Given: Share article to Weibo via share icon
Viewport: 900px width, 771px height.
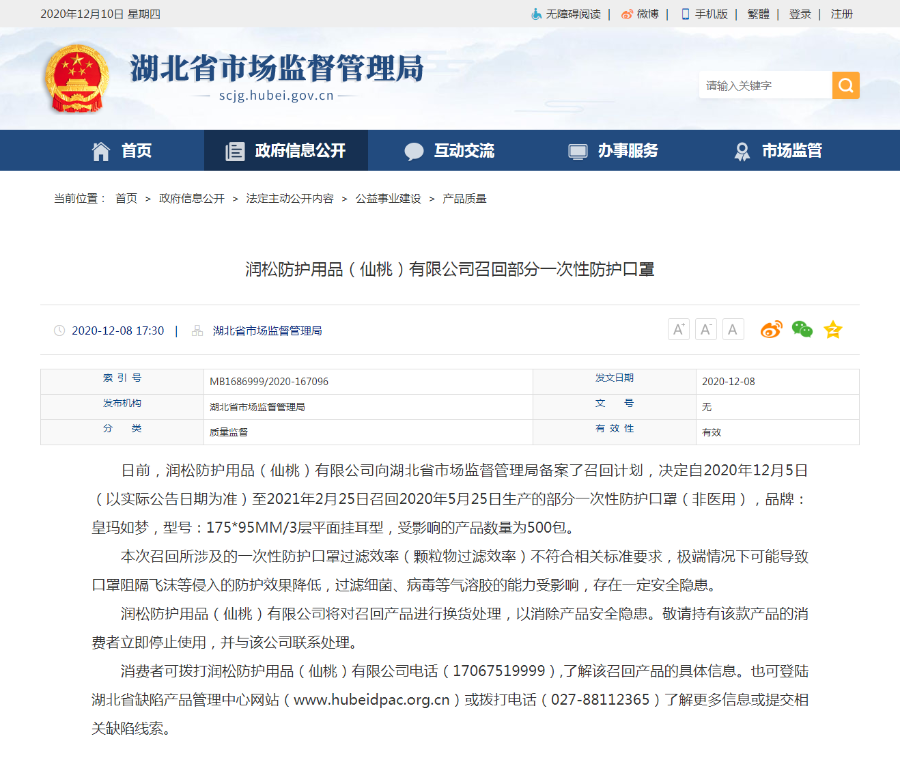Looking at the screenshot, I should pyautogui.click(x=771, y=330).
